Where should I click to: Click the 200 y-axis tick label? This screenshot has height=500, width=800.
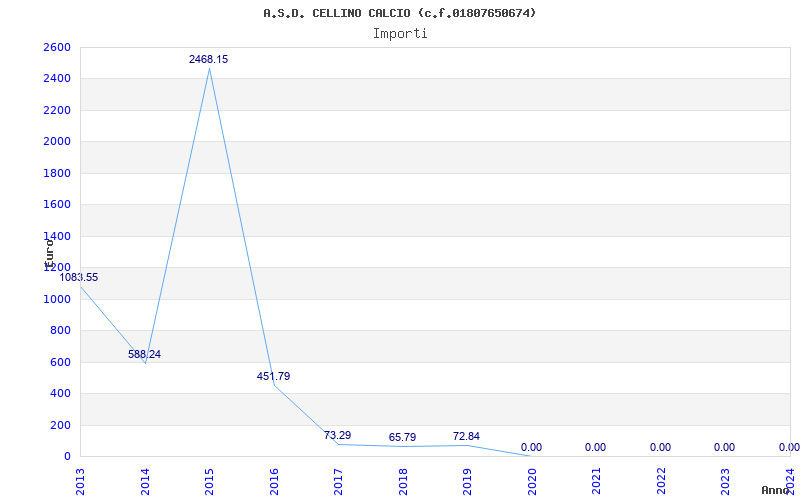tap(60, 425)
